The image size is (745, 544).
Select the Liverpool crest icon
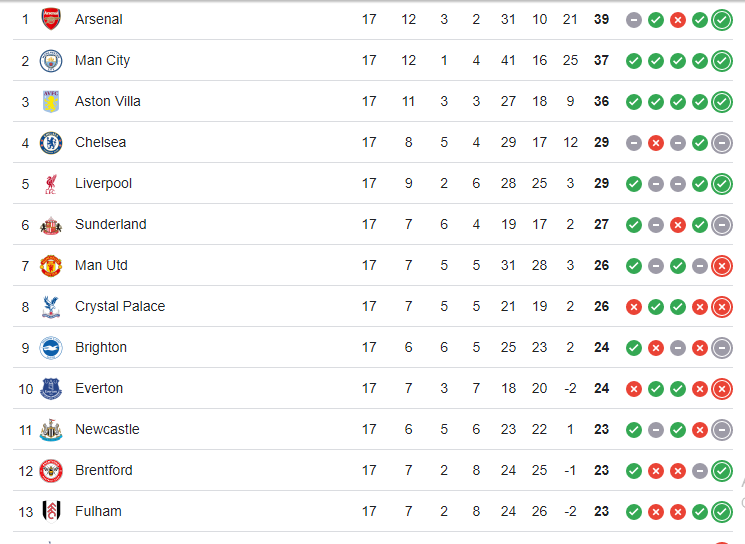coord(50,183)
